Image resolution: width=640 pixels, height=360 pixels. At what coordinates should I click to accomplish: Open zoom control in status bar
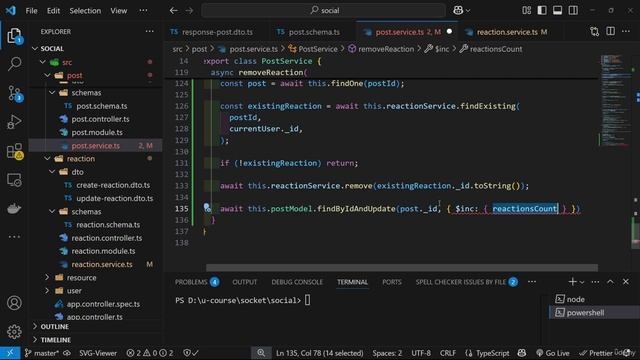click(x=261, y=353)
